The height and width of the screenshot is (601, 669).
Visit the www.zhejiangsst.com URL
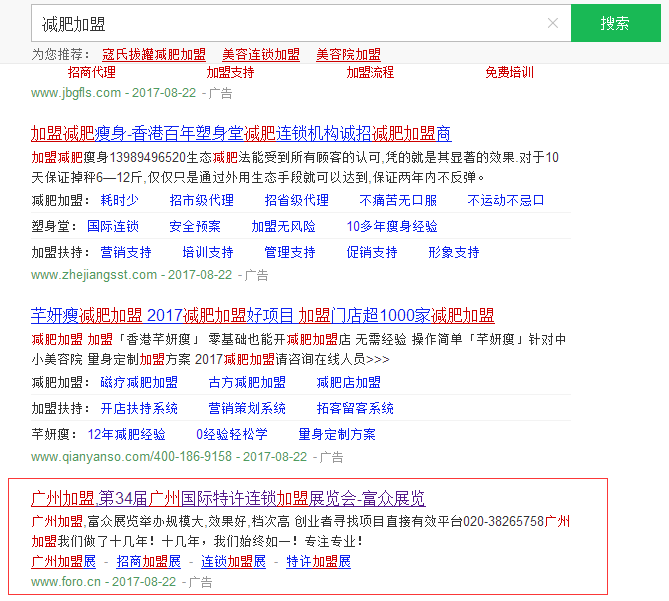(x=93, y=275)
